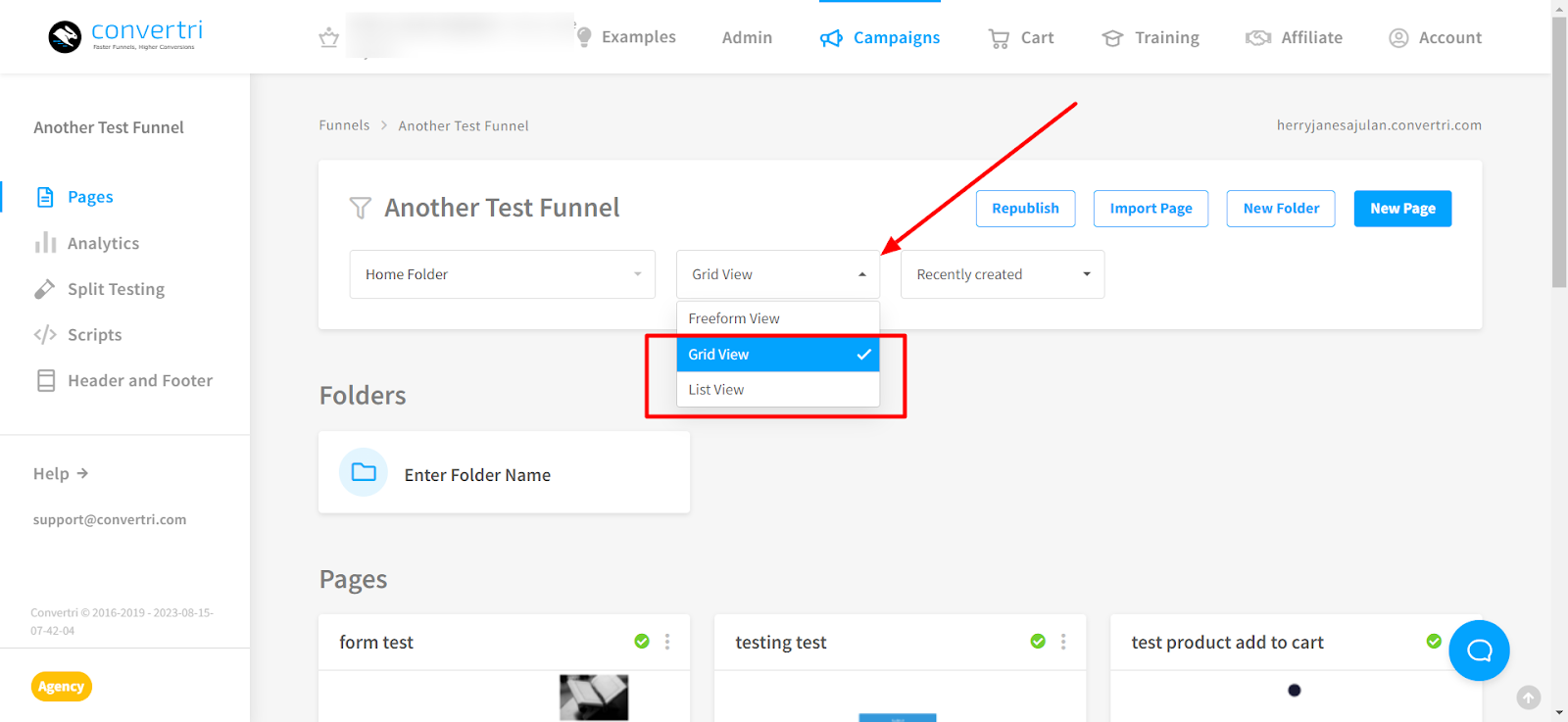Open the Home Folder dropdown
Screen dimensions: 1568x722
pyautogui.click(x=502, y=274)
